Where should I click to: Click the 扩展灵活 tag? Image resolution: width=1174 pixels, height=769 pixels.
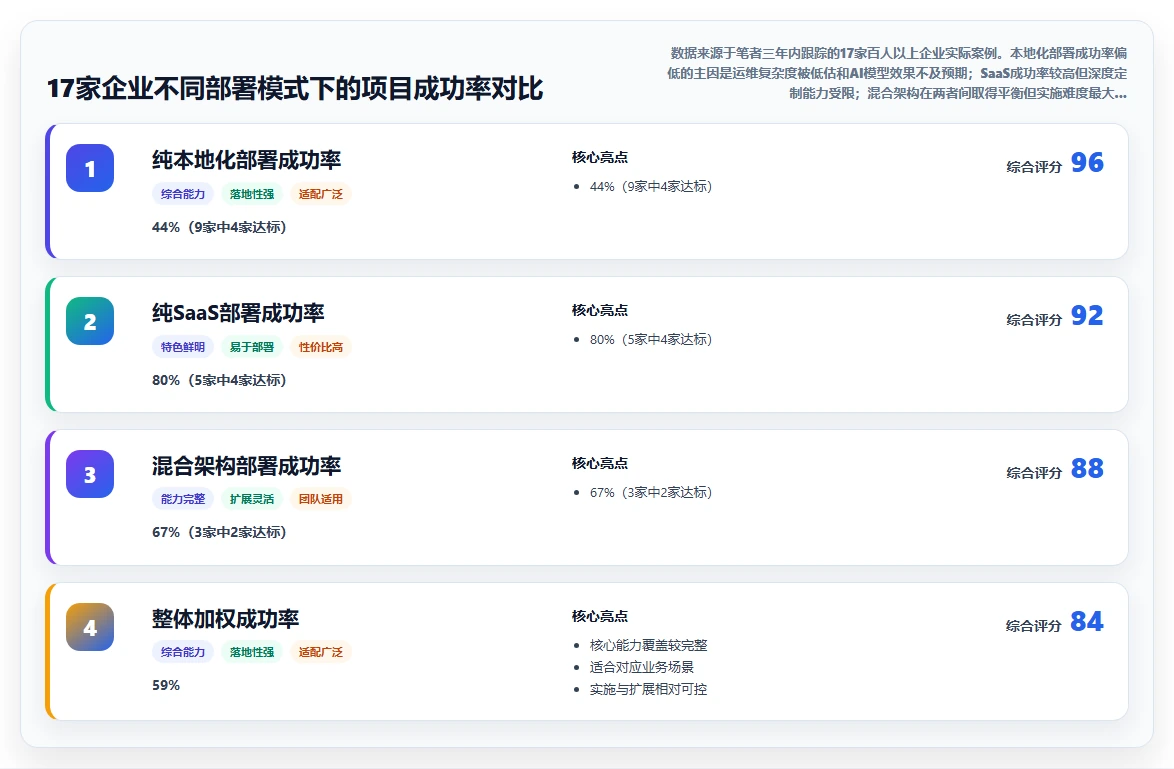click(x=252, y=499)
